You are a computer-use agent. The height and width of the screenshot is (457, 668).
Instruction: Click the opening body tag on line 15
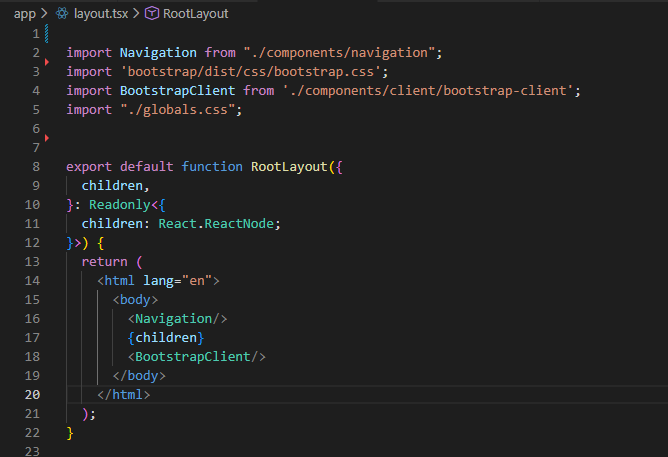tap(135, 300)
